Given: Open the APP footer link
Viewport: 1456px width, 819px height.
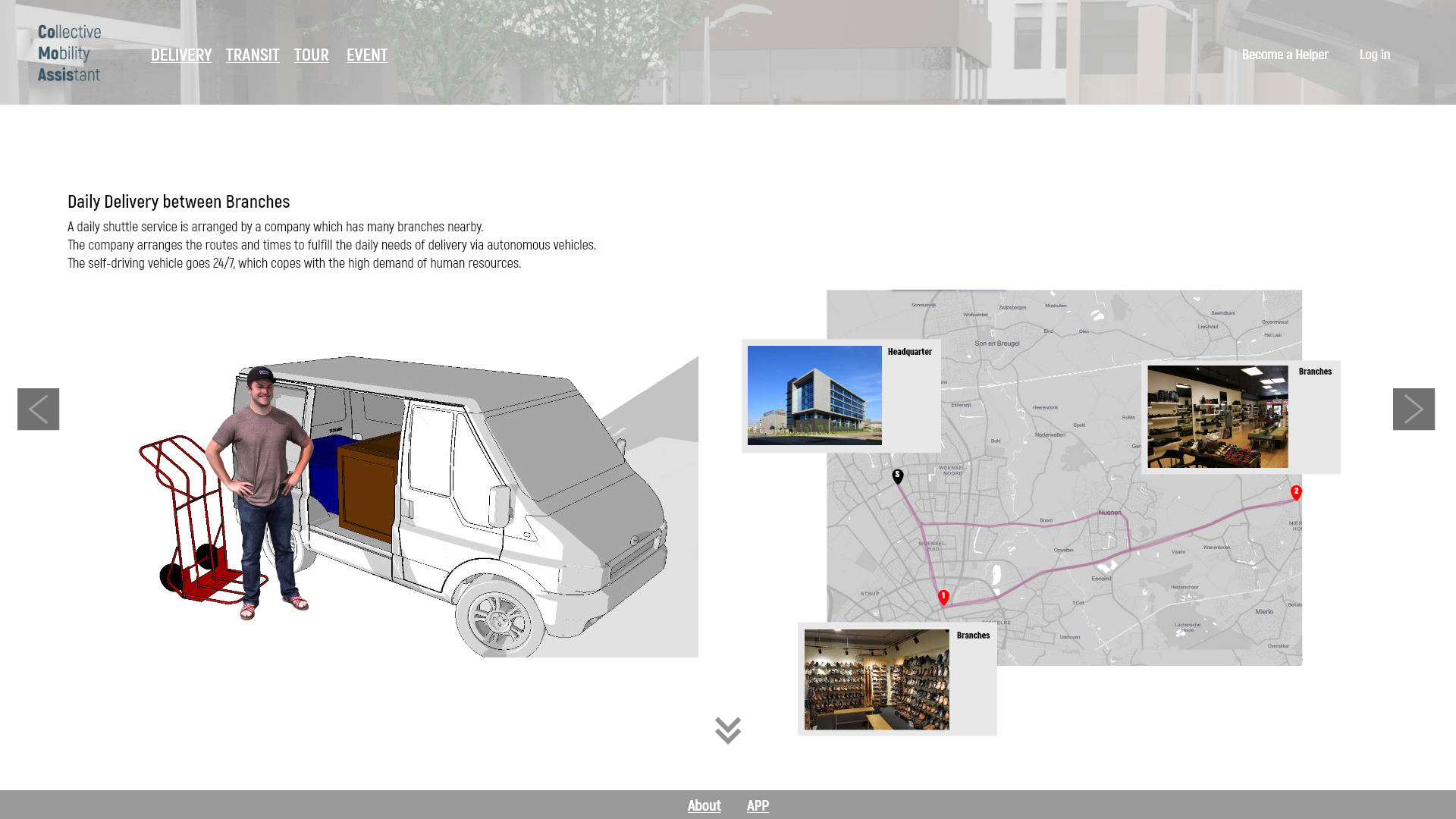Looking at the screenshot, I should point(758,805).
